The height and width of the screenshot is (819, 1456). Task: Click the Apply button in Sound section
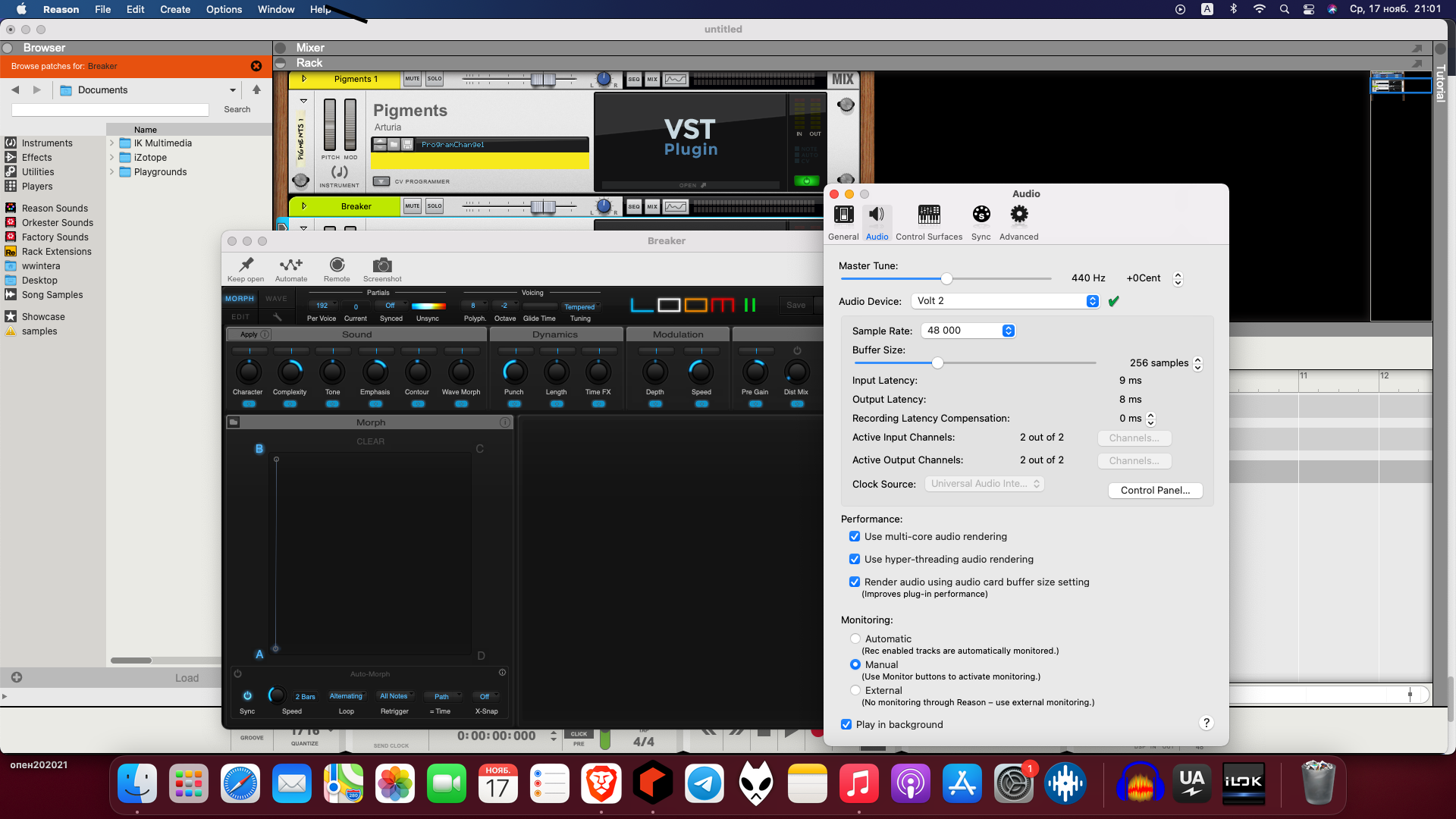click(249, 334)
